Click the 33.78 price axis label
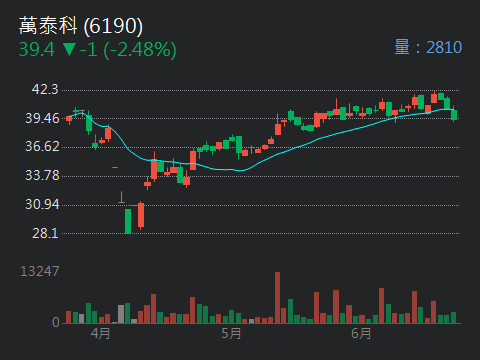 click(42, 175)
